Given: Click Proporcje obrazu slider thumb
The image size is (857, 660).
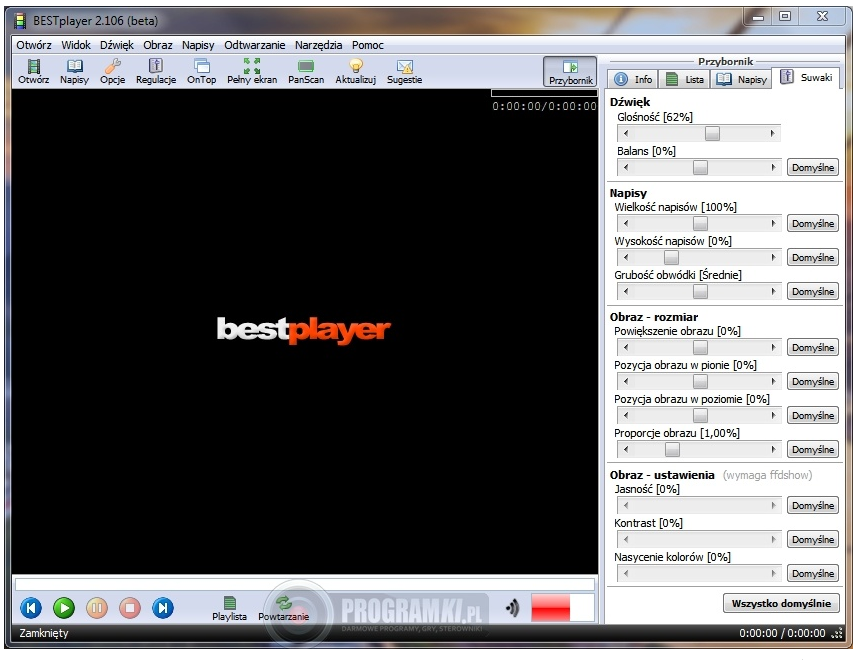Looking at the screenshot, I should point(672,449).
